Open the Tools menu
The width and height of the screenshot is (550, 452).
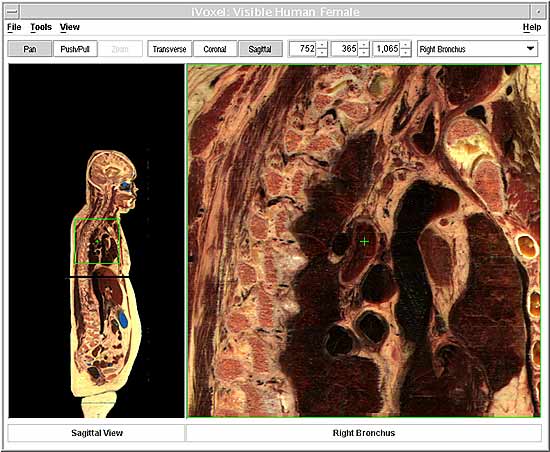click(x=41, y=27)
